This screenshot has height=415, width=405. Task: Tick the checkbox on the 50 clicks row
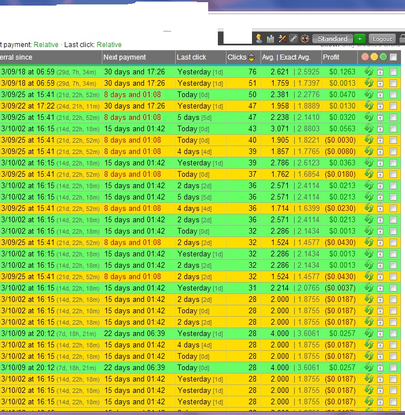click(x=393, y=94)
